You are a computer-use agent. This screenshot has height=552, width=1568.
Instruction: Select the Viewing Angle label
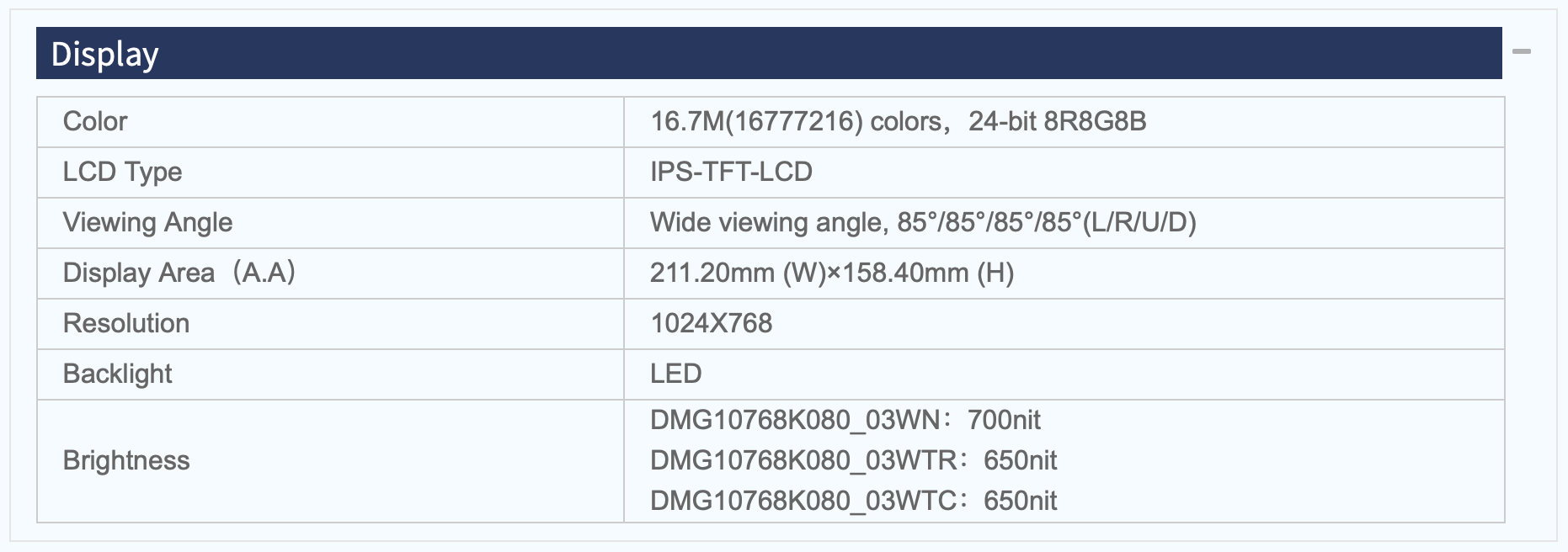pos(147,222)
